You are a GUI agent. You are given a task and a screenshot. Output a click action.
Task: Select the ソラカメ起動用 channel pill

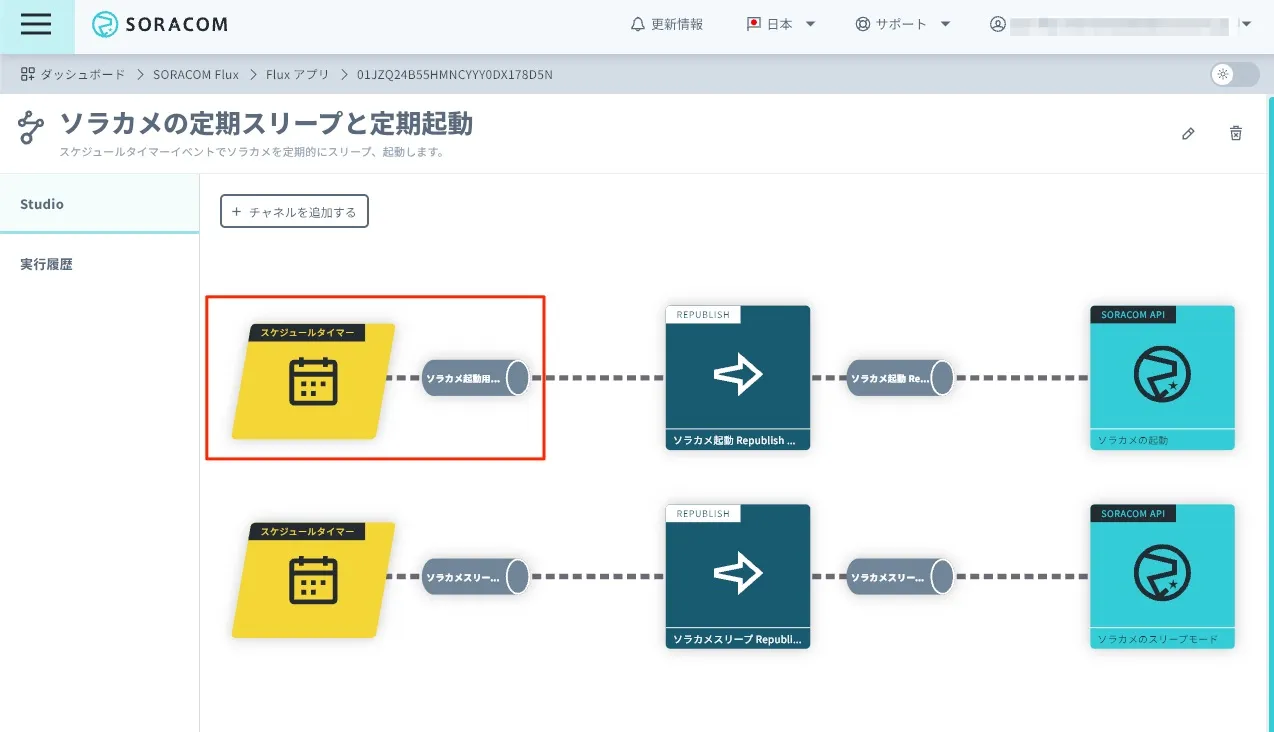(476, 378)
